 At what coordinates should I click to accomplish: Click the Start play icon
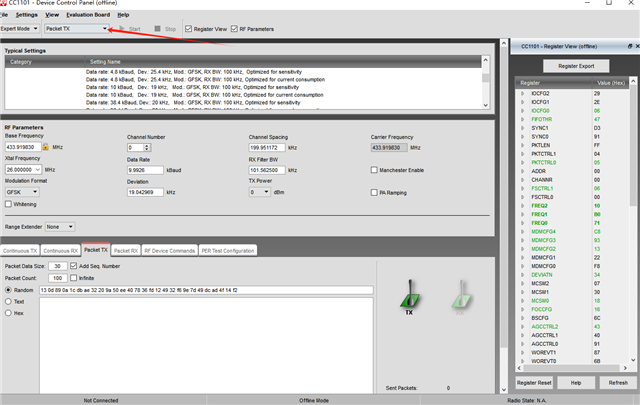(122, 29)
